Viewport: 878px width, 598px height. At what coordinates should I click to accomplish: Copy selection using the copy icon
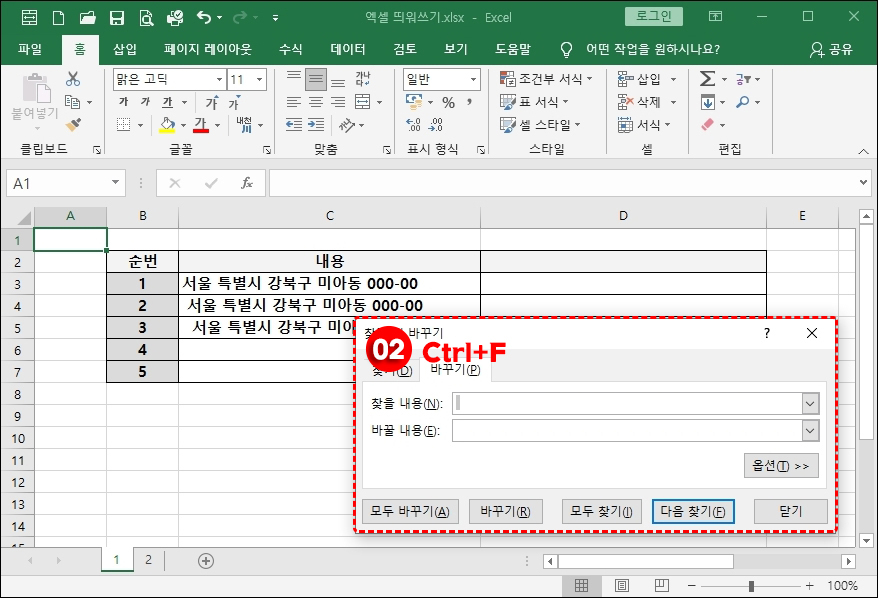pyautogui.click(x=72, y=102)
